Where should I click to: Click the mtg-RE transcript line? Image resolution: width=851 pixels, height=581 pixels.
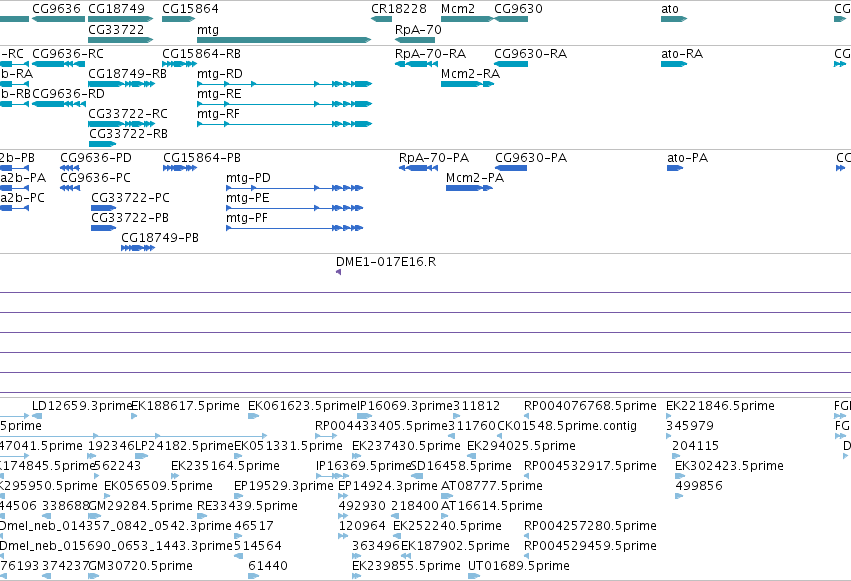(x=284, y=104)
